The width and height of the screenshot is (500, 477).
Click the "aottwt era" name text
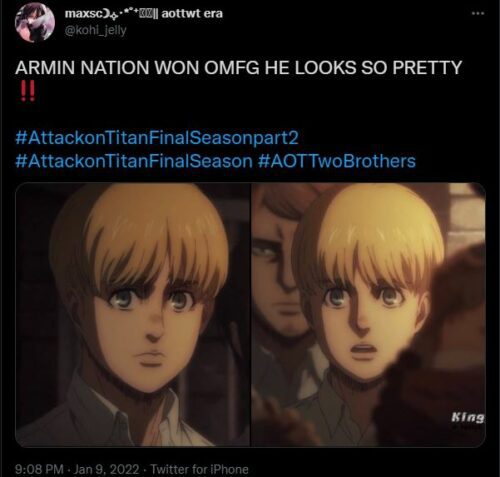click(x=192, y=14)
